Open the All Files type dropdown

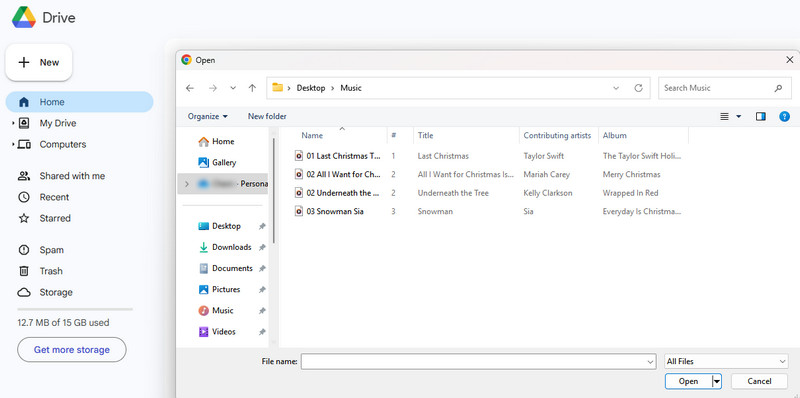pyautogui.click(x=726, y=361)
